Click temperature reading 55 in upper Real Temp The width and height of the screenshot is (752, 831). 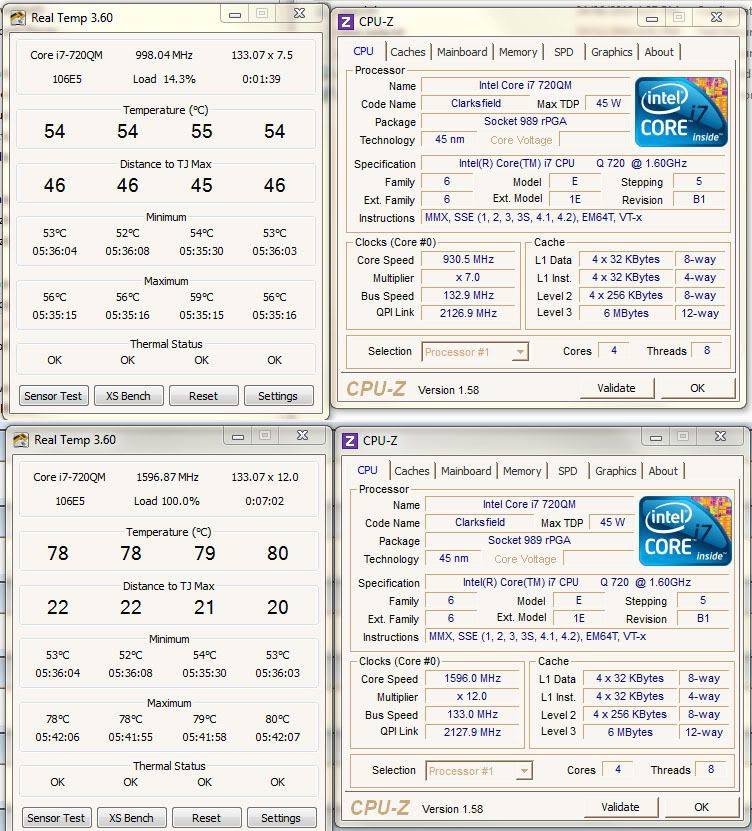point(202,131)
